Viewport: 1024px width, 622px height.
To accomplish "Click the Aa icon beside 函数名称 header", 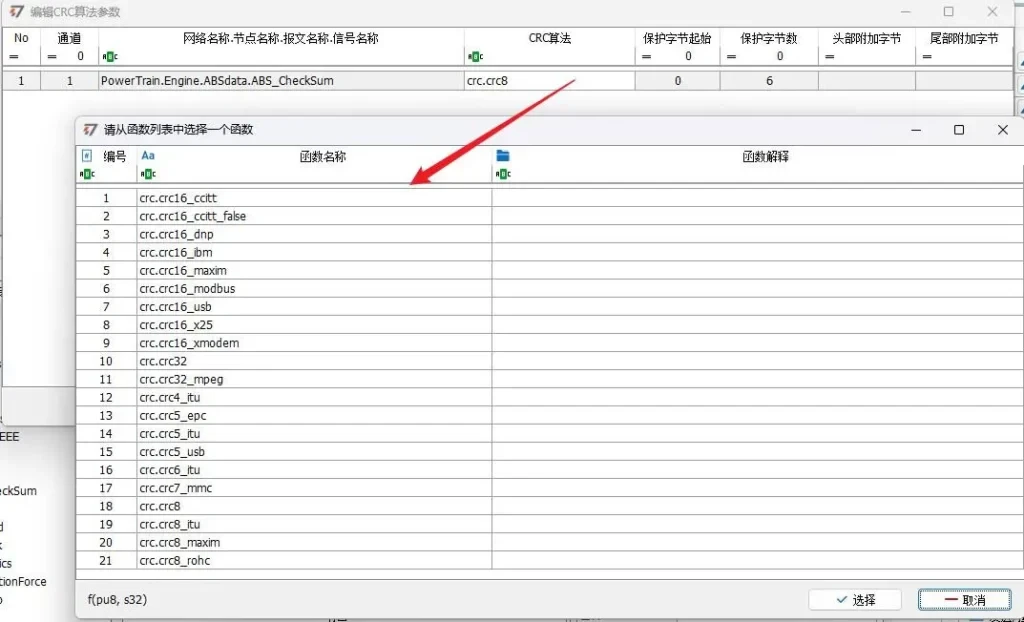I will pos(147,156).
